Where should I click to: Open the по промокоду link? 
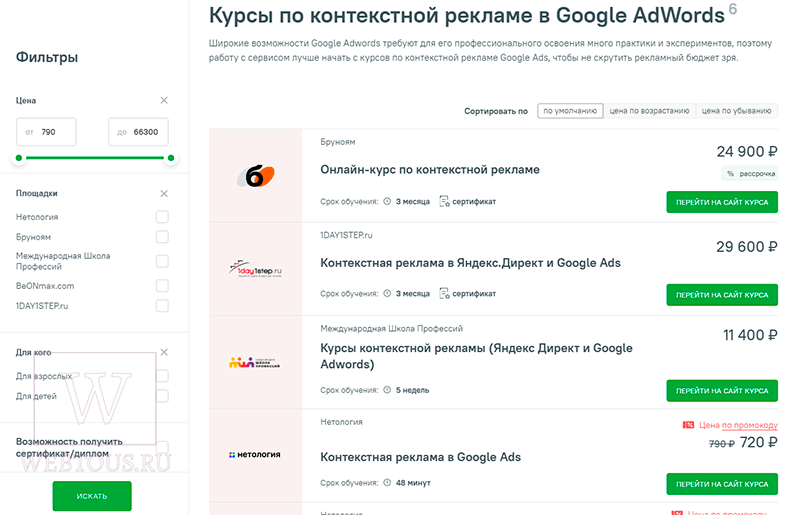[749, 425]
